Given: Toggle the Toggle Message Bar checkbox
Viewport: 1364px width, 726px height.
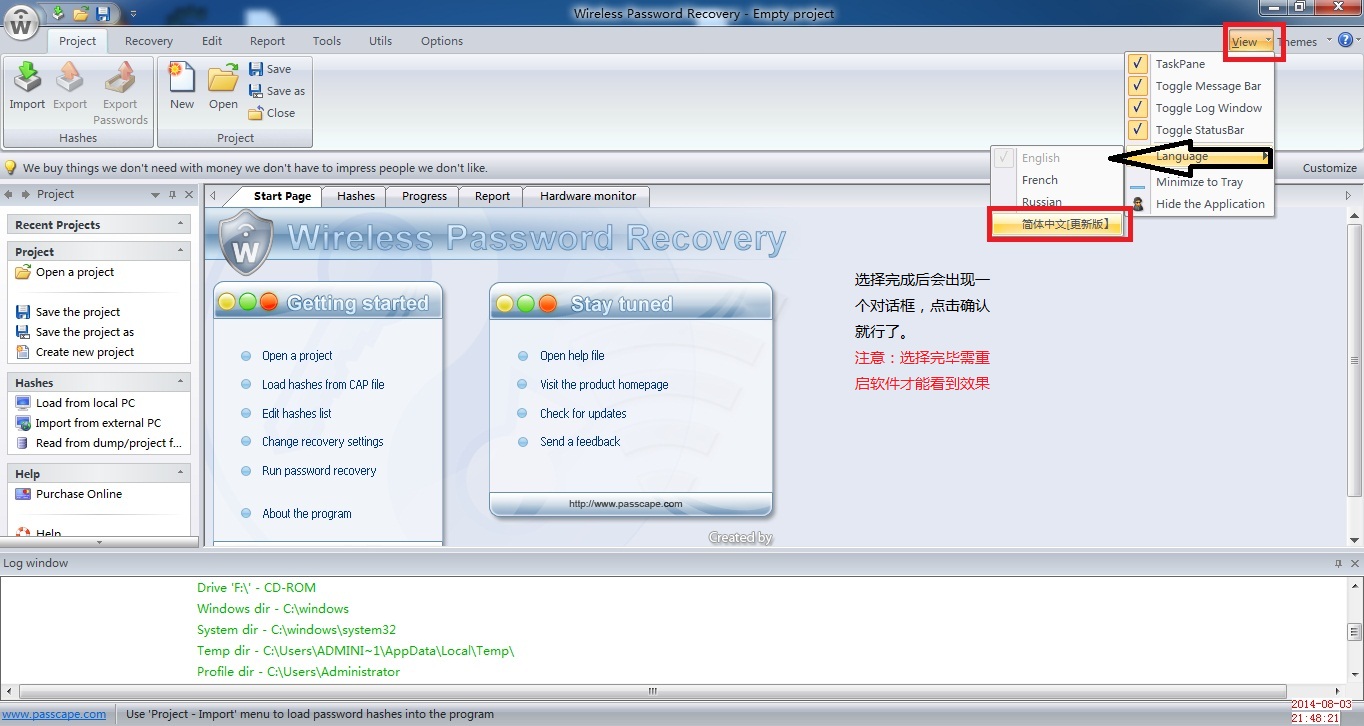Looking at the screenshot, I should coord(1138,86).
